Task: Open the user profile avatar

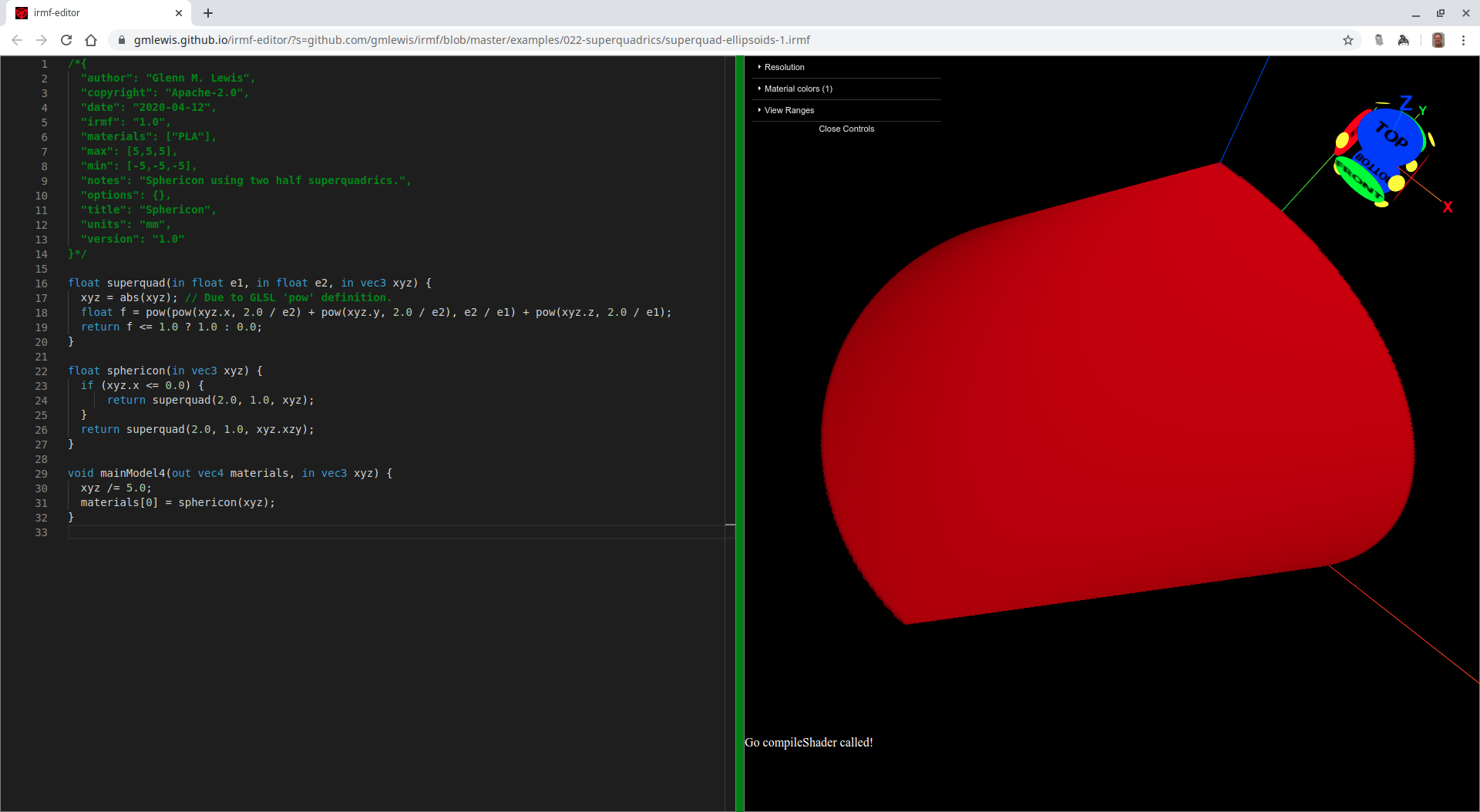Action: pyautogui.click(x=1438, y=40)
